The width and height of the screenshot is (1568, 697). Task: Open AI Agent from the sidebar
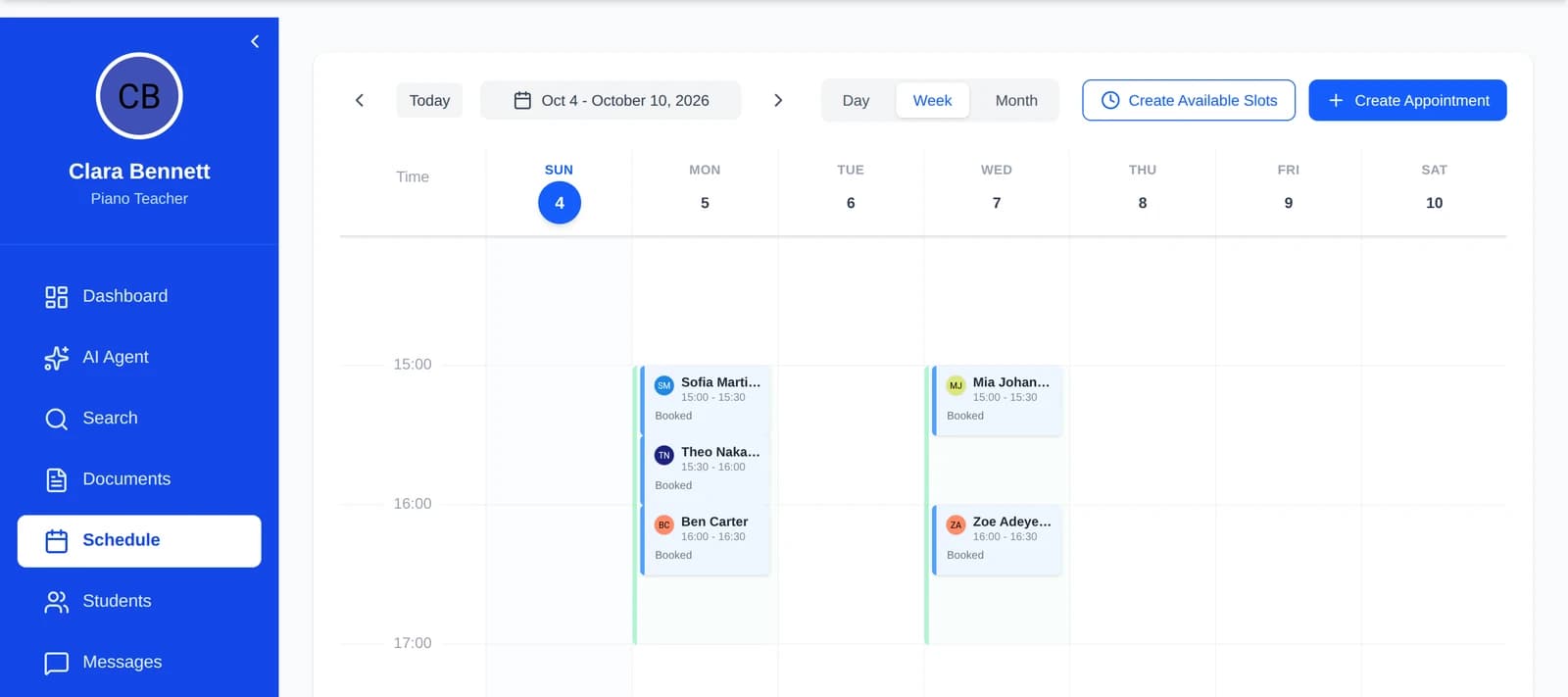coord(139,357)
